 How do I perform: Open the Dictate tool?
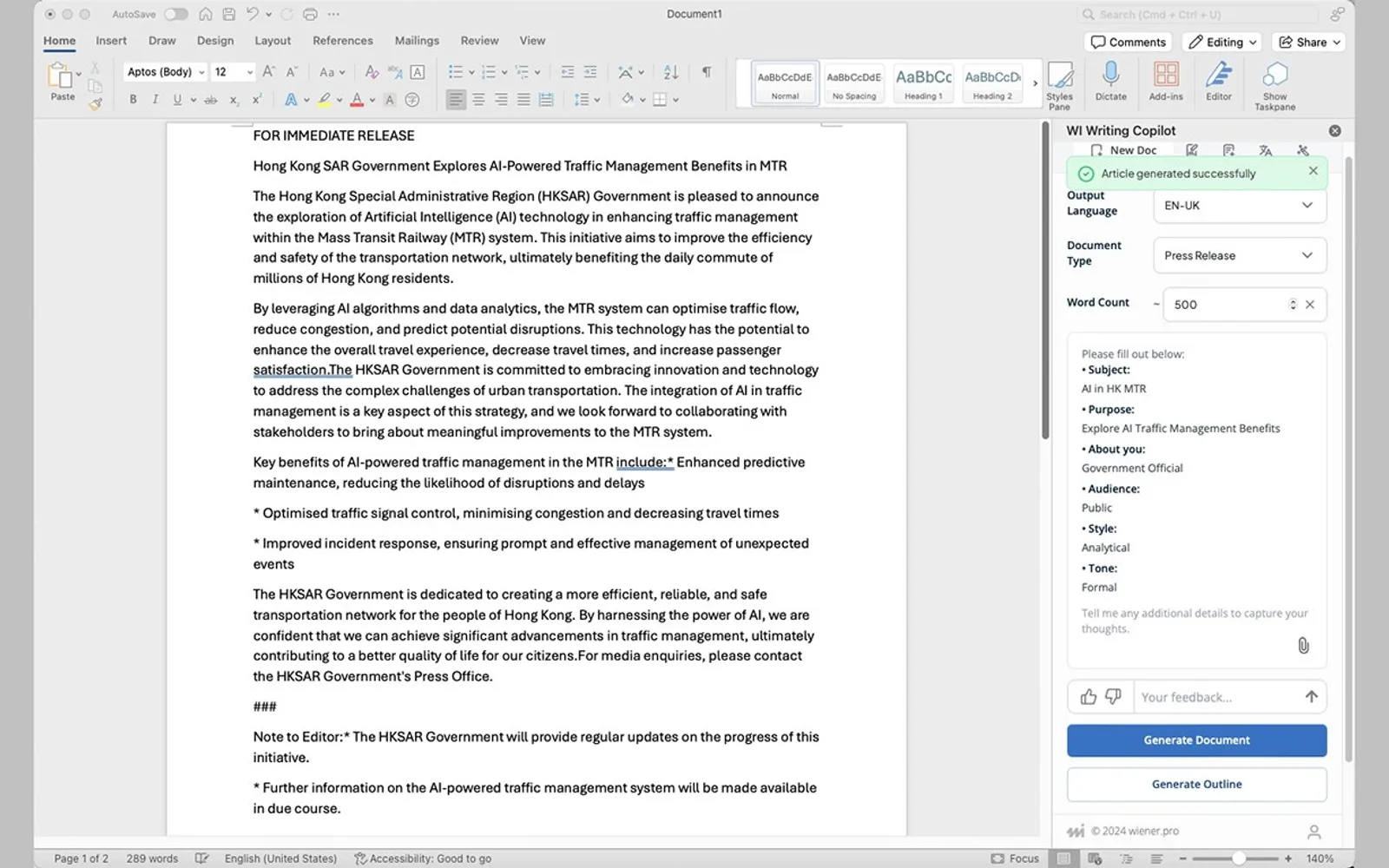point(1110,82)
